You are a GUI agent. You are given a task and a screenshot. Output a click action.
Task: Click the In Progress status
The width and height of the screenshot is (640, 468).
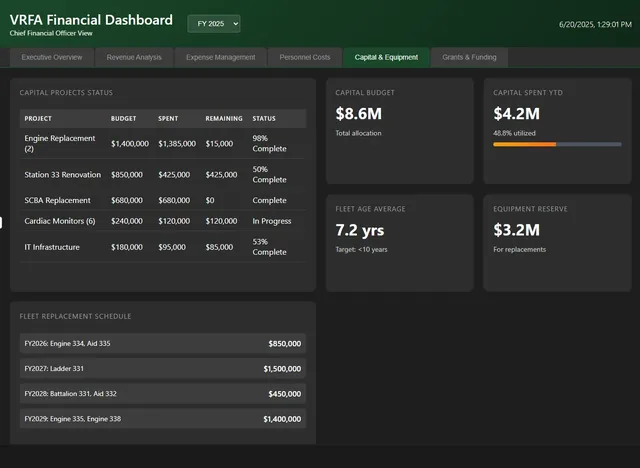tap(272, 221)
